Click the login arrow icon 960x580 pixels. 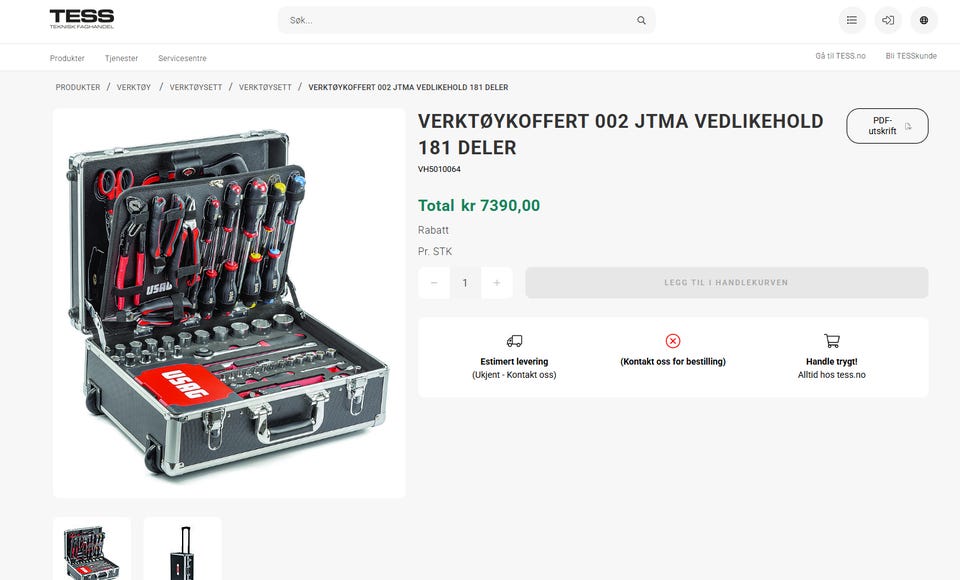(888, 20)
